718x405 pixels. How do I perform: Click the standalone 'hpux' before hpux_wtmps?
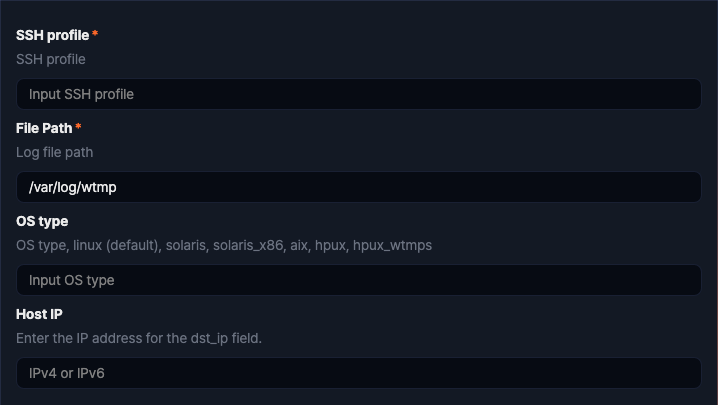(333, 245)
